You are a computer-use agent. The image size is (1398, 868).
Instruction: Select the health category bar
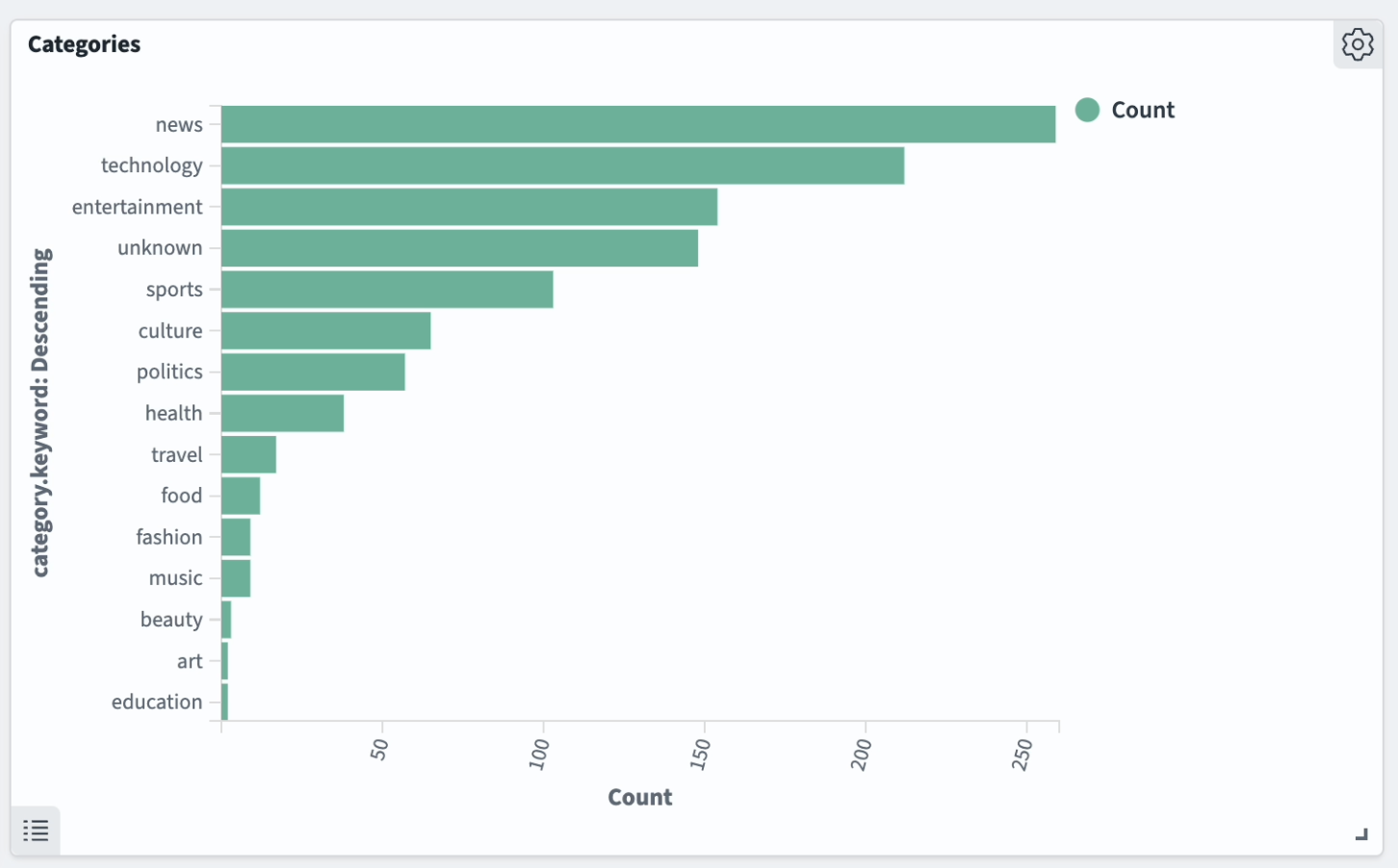coord(282,414)
